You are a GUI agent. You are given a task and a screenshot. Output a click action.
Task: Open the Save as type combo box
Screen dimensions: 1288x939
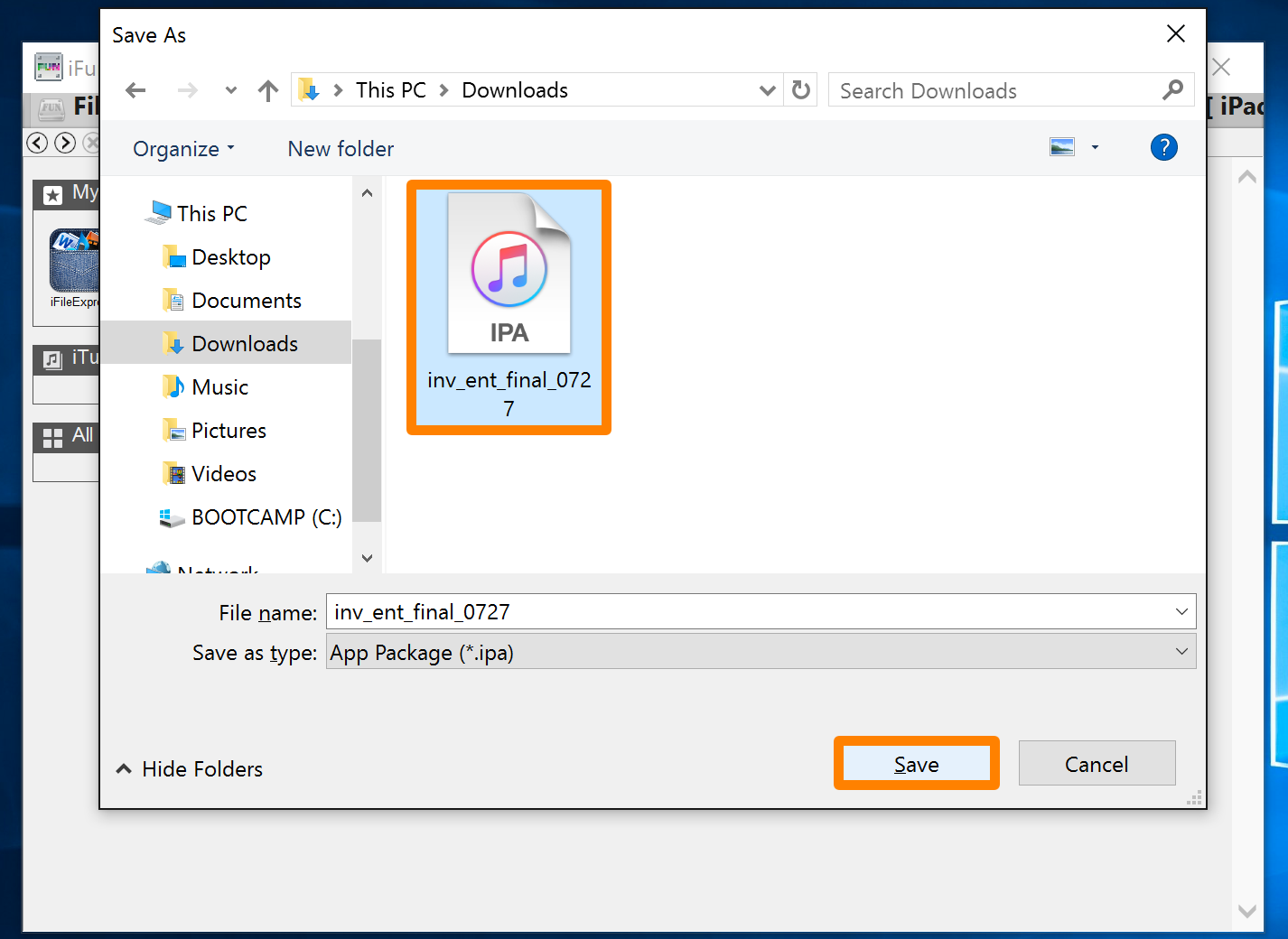(761, 652)
